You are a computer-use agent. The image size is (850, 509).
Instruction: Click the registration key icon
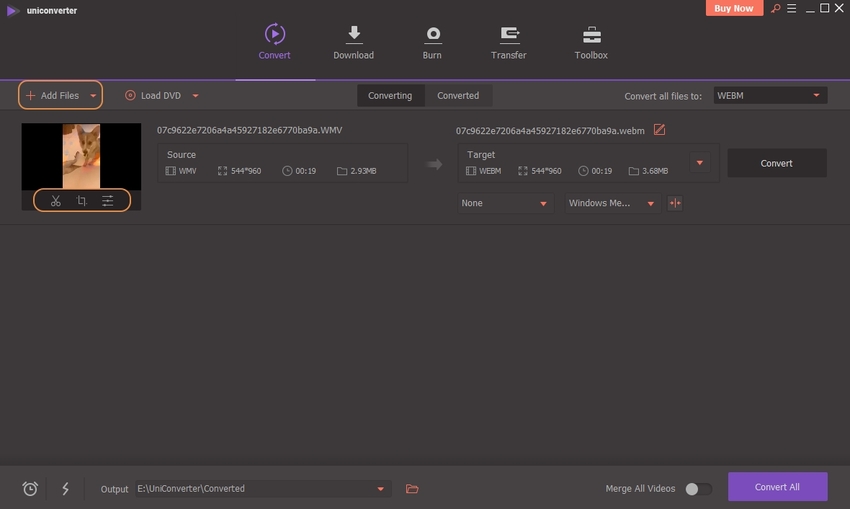(775, 9)
